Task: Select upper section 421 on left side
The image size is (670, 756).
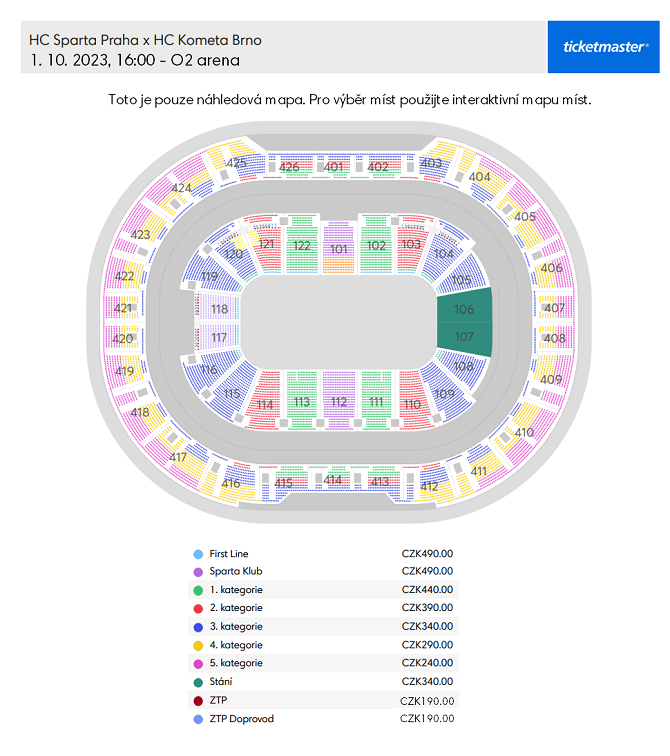Action: point(122,308)
